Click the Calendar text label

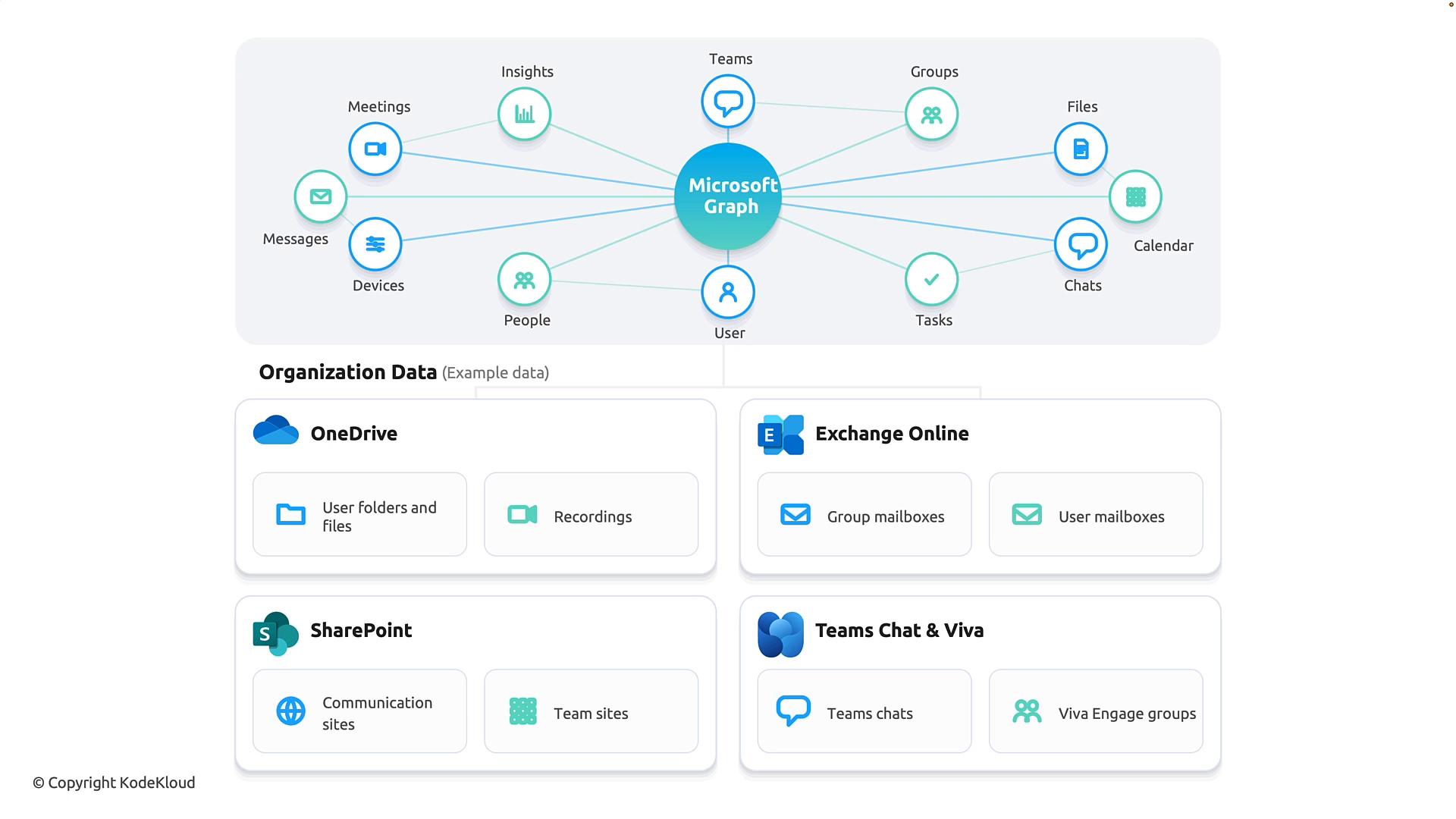point(1163,246)
